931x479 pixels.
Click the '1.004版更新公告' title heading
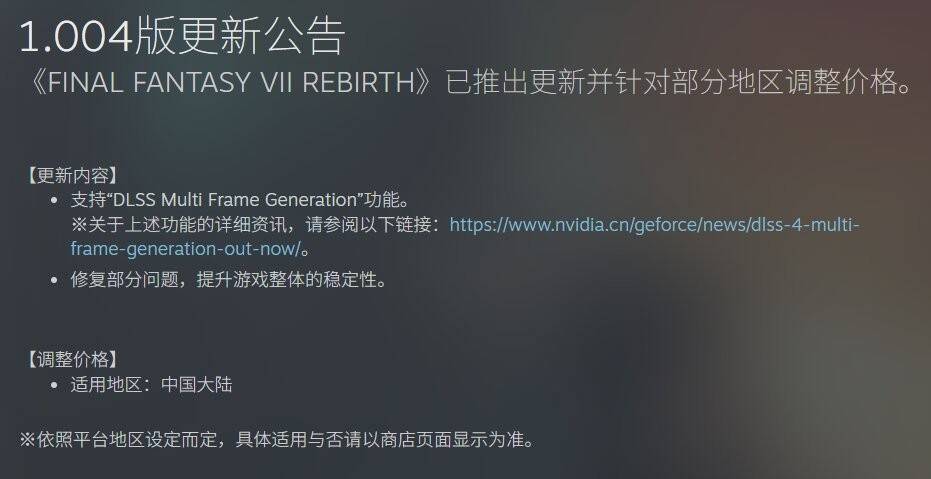183,36
